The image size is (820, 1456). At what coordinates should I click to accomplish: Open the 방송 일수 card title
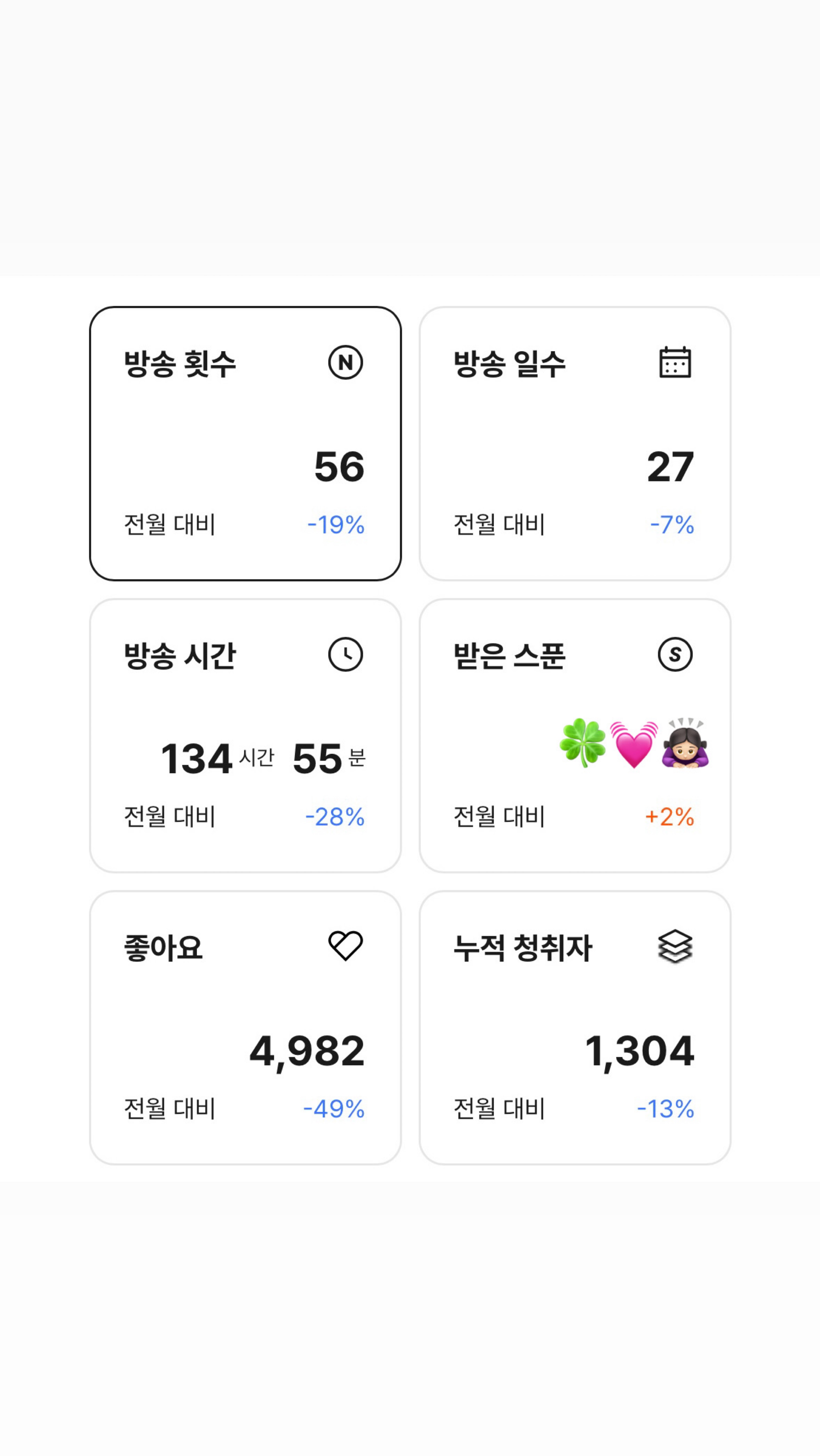(x=509, y=363)
